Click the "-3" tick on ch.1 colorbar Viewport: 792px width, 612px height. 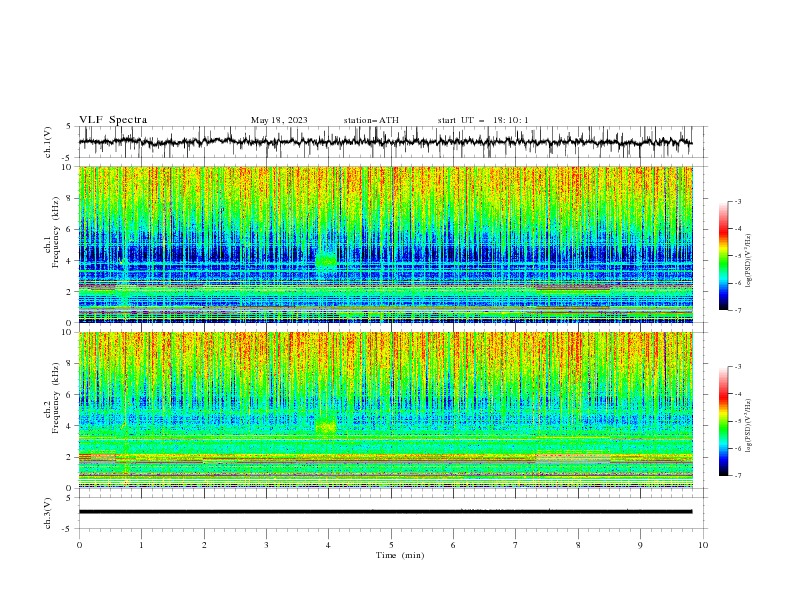coord(737,201)
